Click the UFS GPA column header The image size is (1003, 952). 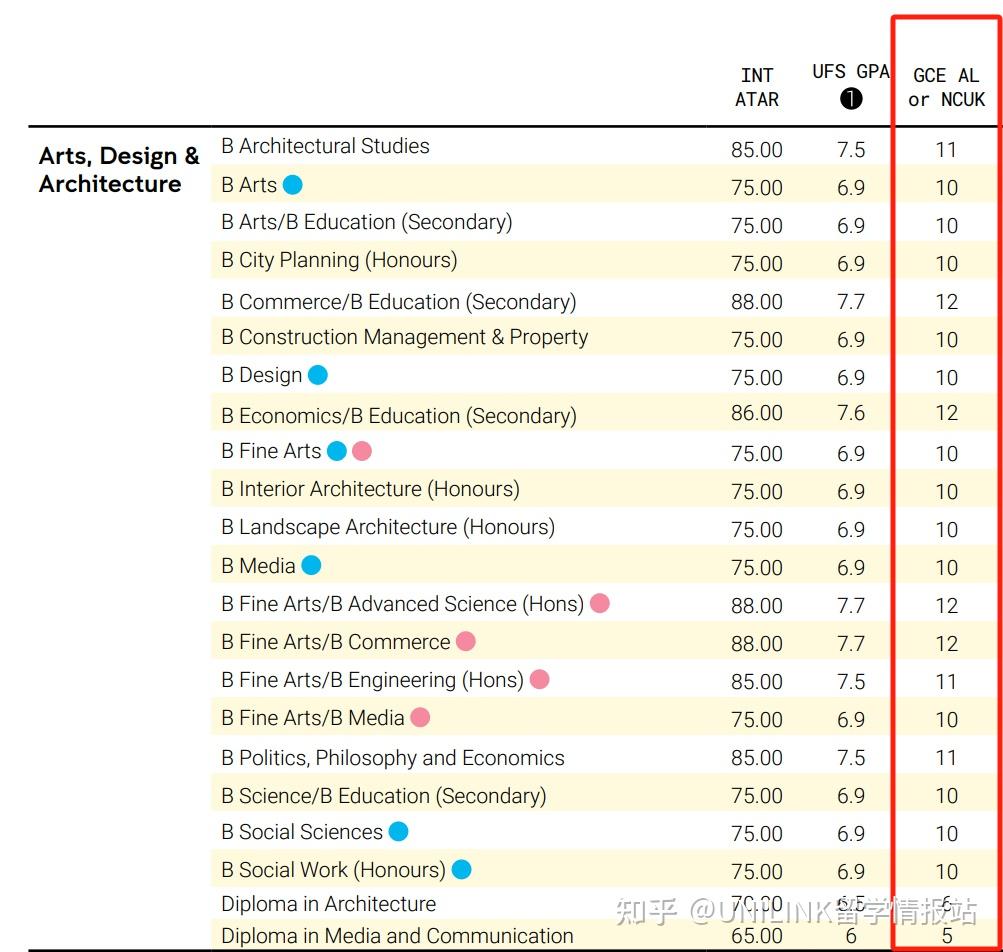tap(850, 72)
